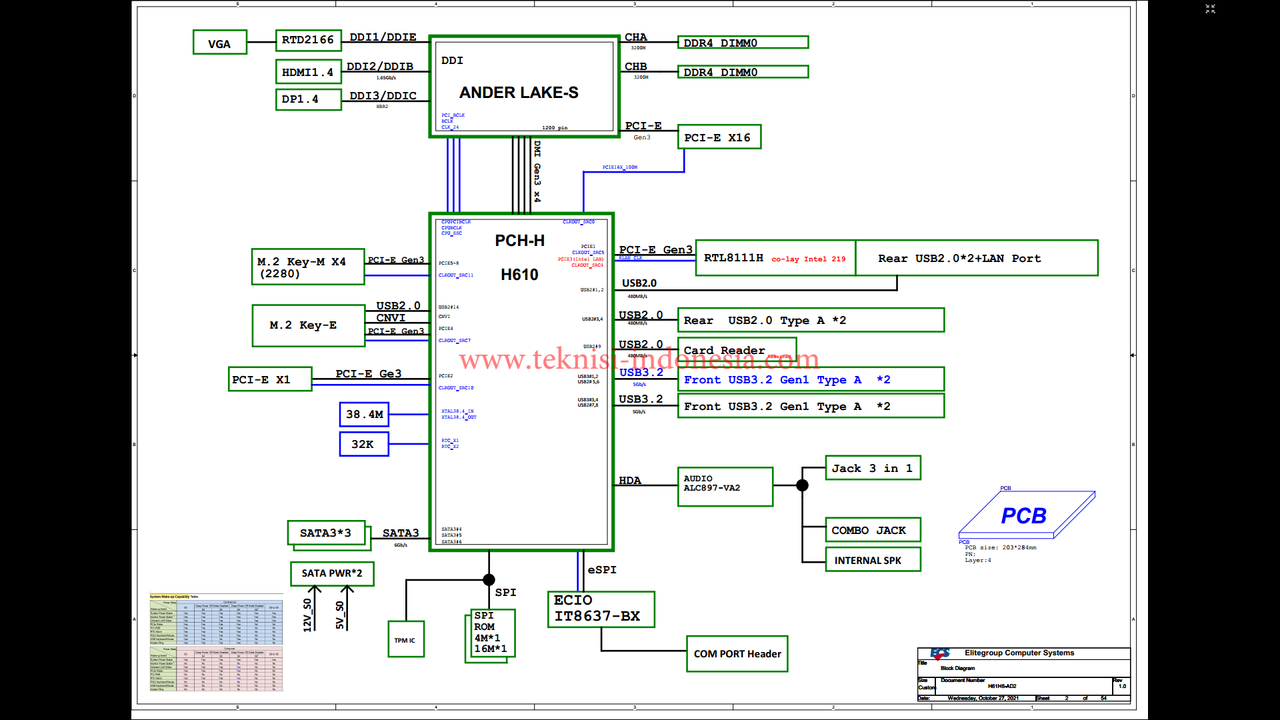Click the TPM IC block
Viewport: 1280px width, 720px height.
(406, 639)
